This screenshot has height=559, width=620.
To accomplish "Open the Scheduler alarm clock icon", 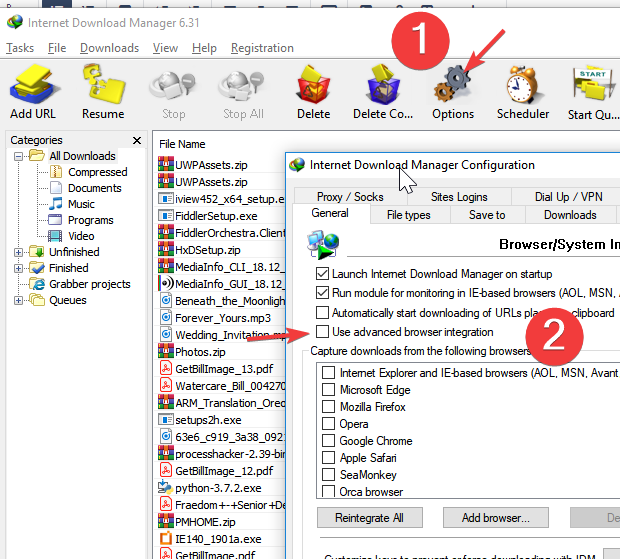I will click(523, 85).
